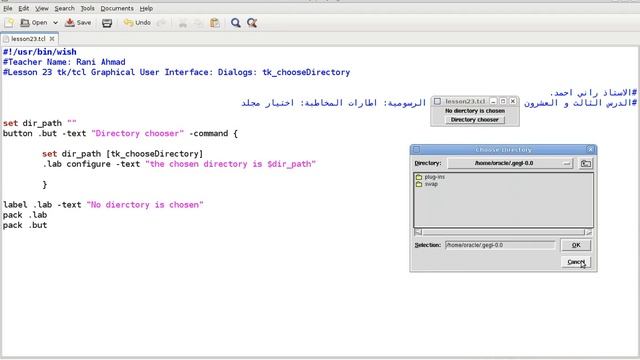This screenshot has height=360, width=640.
Task: Close the lesson23.tcl tab
Action: click(x=52, y=39)
